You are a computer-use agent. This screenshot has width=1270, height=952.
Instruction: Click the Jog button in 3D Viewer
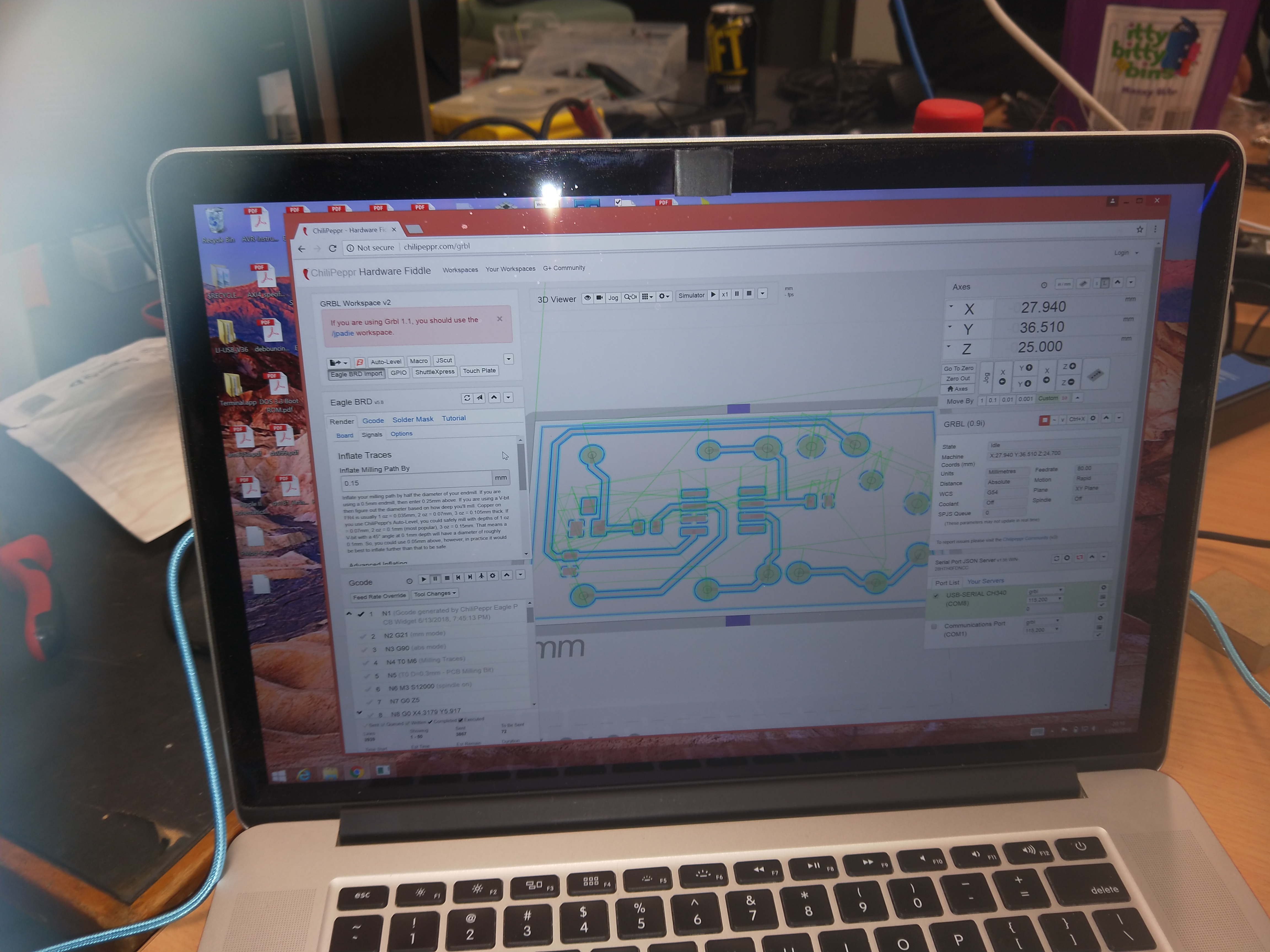[613, 297]
